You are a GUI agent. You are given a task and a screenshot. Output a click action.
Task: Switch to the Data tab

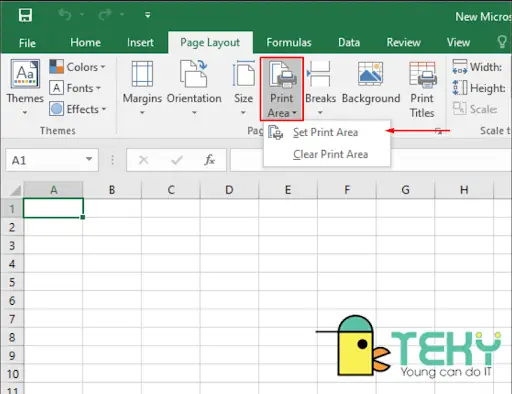349,42
